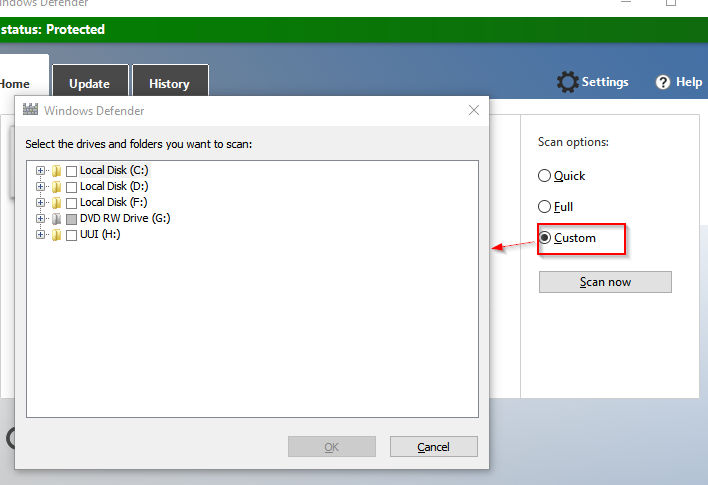The width and height of the screenshot is (708, 485).
Task: Click the Help question mark icon
Action: tap(662, 82)
